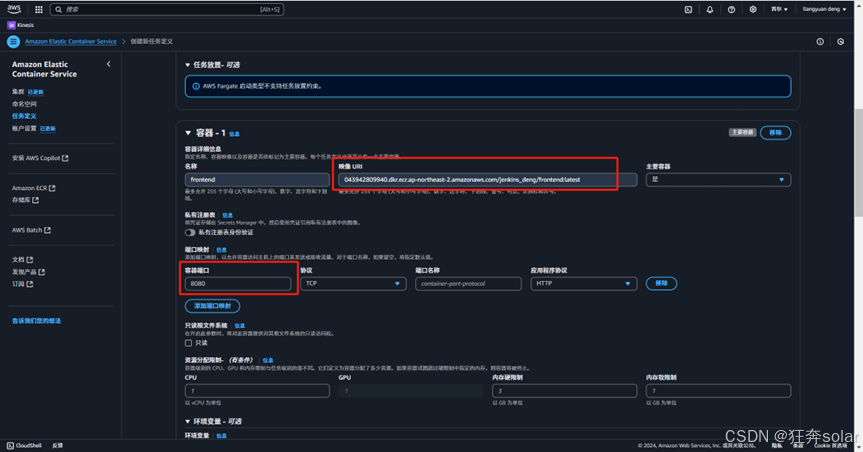The width and height of the screenshot is (863, 452).
Task: Click the 端口名称 input field
Action: [x=468, y=284]
